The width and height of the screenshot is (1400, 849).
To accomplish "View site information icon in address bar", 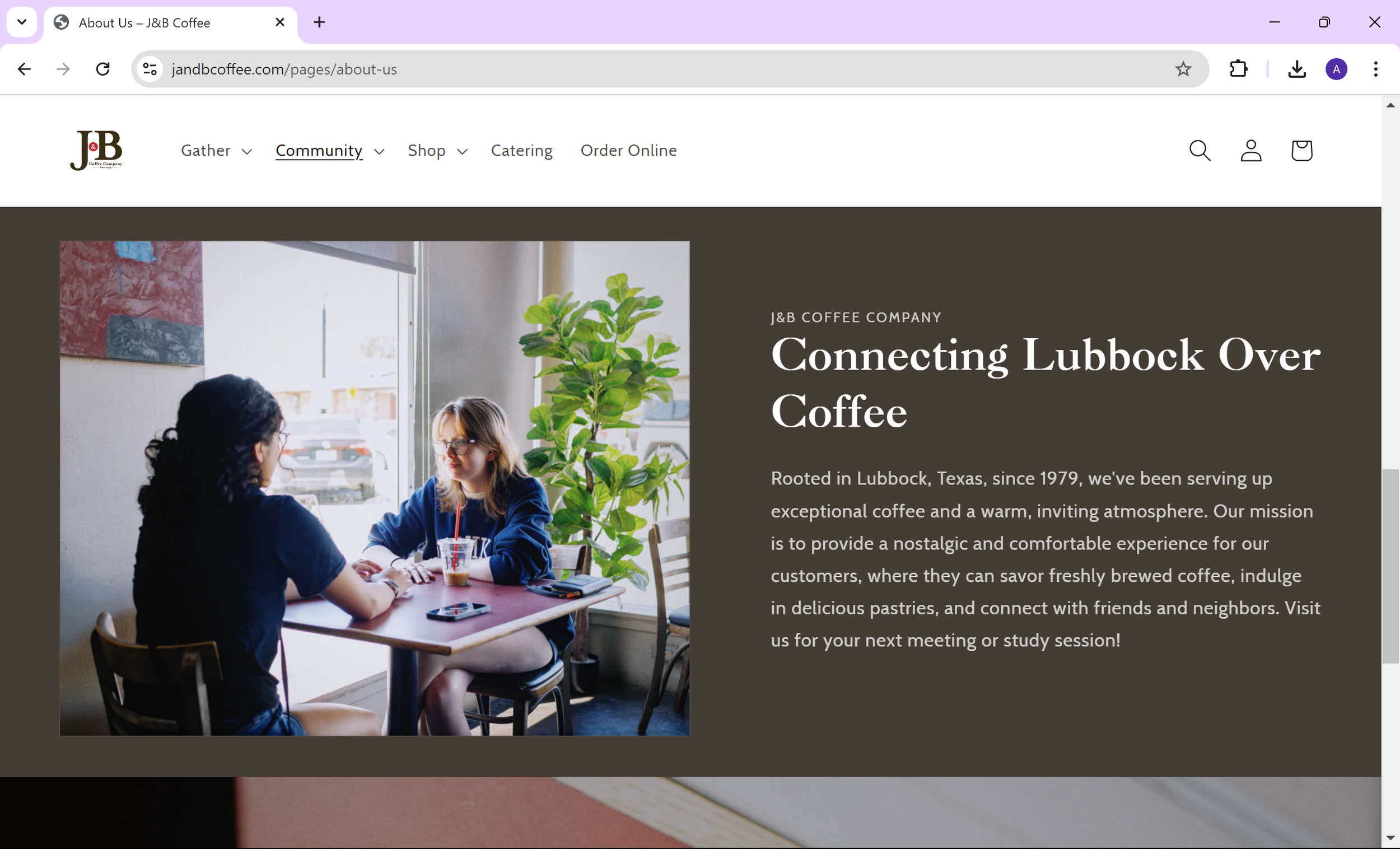I will [x=150, y=69].
